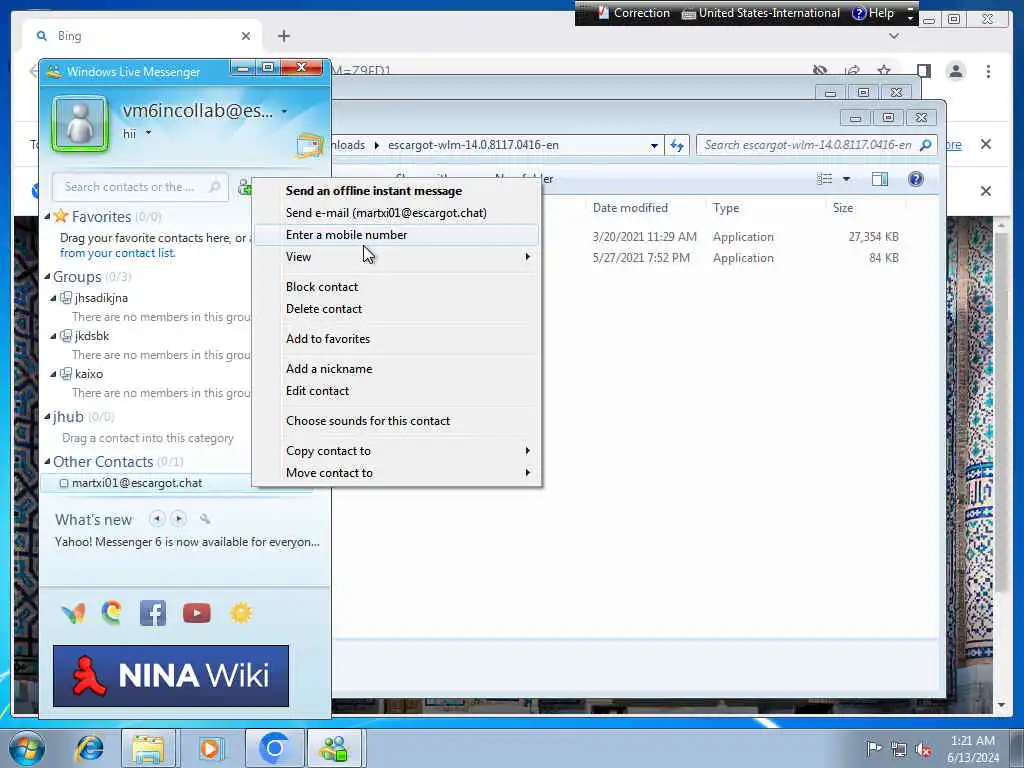
Task: Collapse the jkdsbk group
Action: pyautogui.click(x=54, y=336)
